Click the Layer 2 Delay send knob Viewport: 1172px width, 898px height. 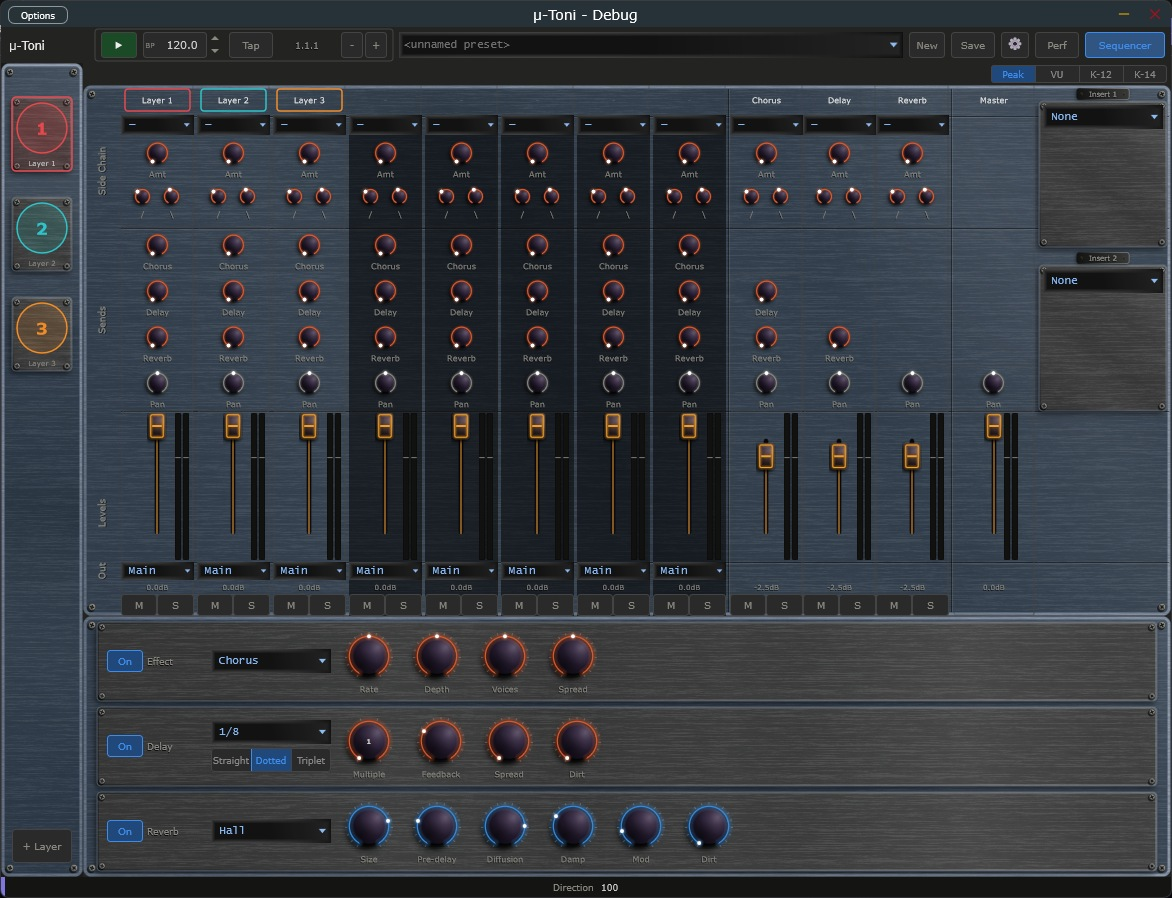coord(233,292)
